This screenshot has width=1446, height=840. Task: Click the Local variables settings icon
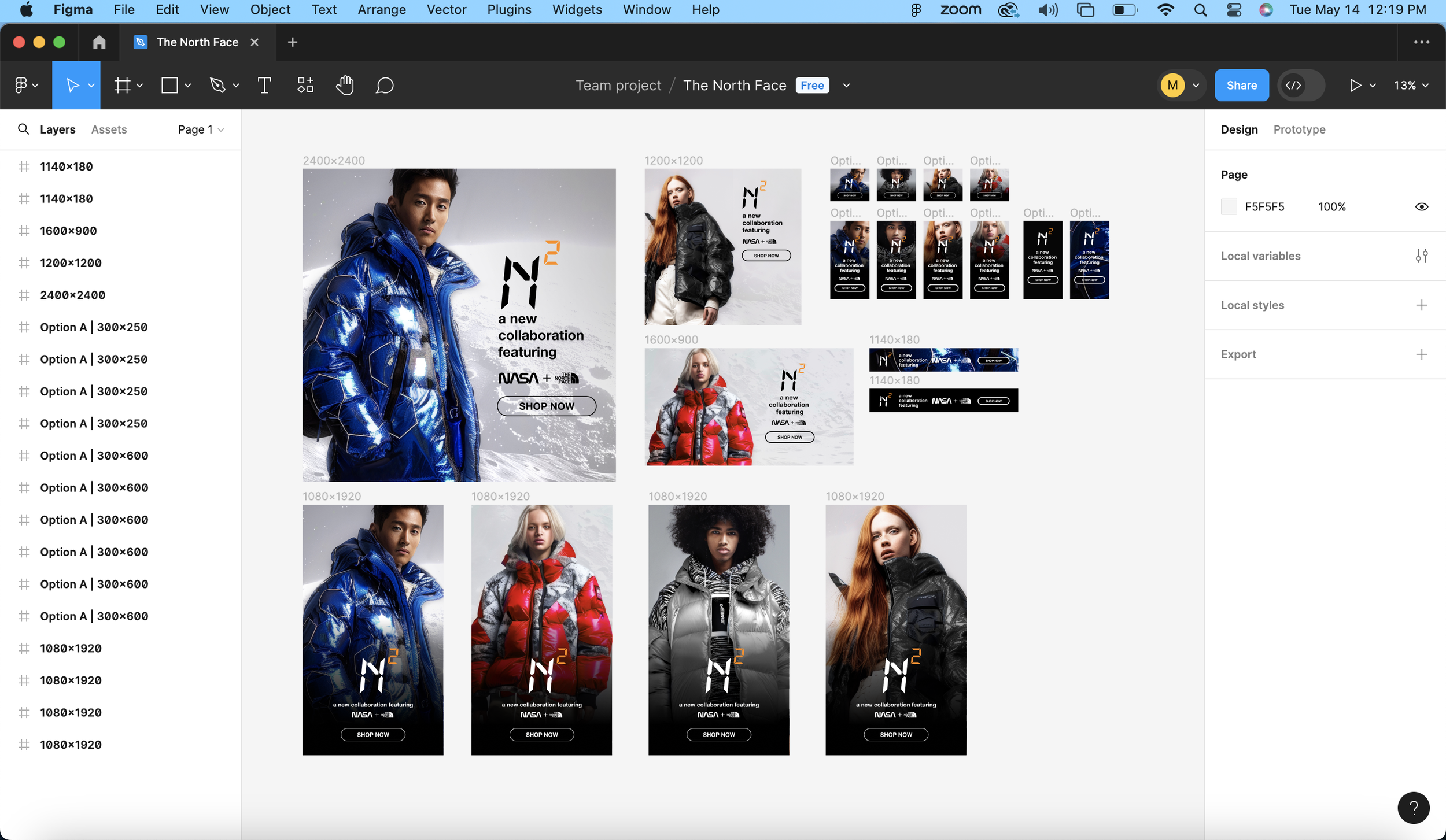pyautogui.click(x=1421, y=256)
